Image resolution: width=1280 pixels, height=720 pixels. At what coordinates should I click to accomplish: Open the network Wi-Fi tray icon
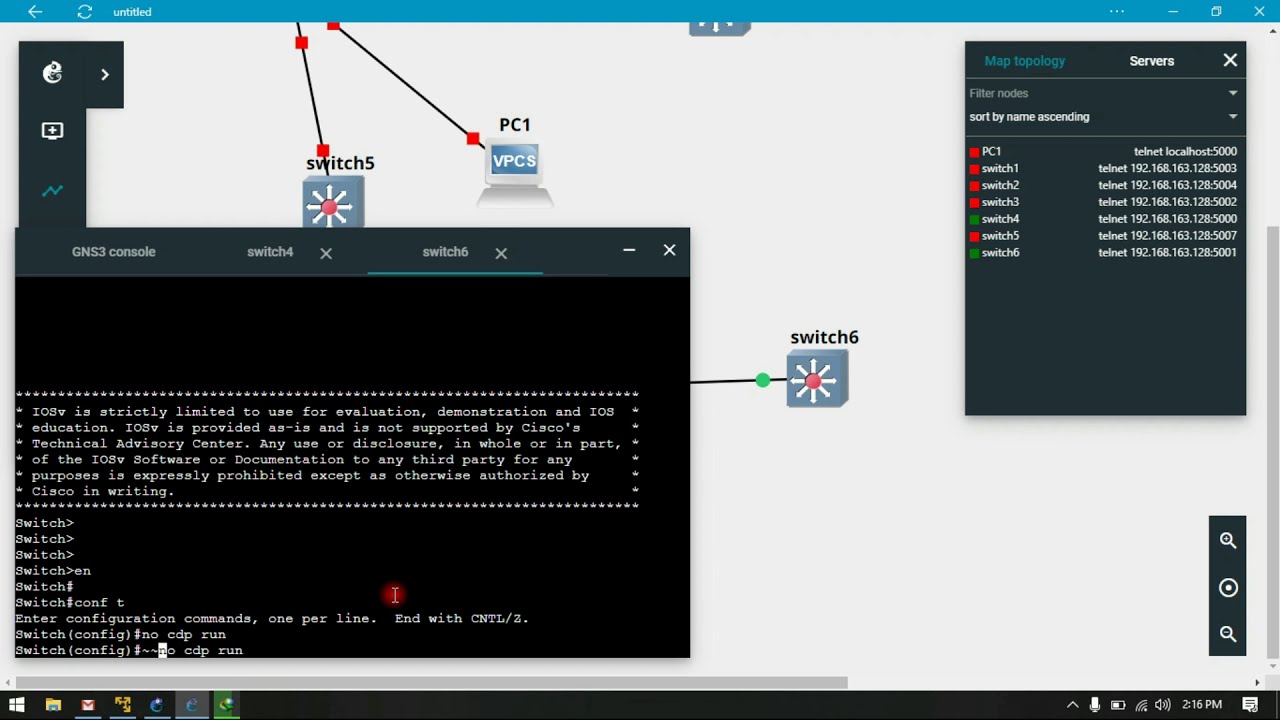tap(1141, 705)
